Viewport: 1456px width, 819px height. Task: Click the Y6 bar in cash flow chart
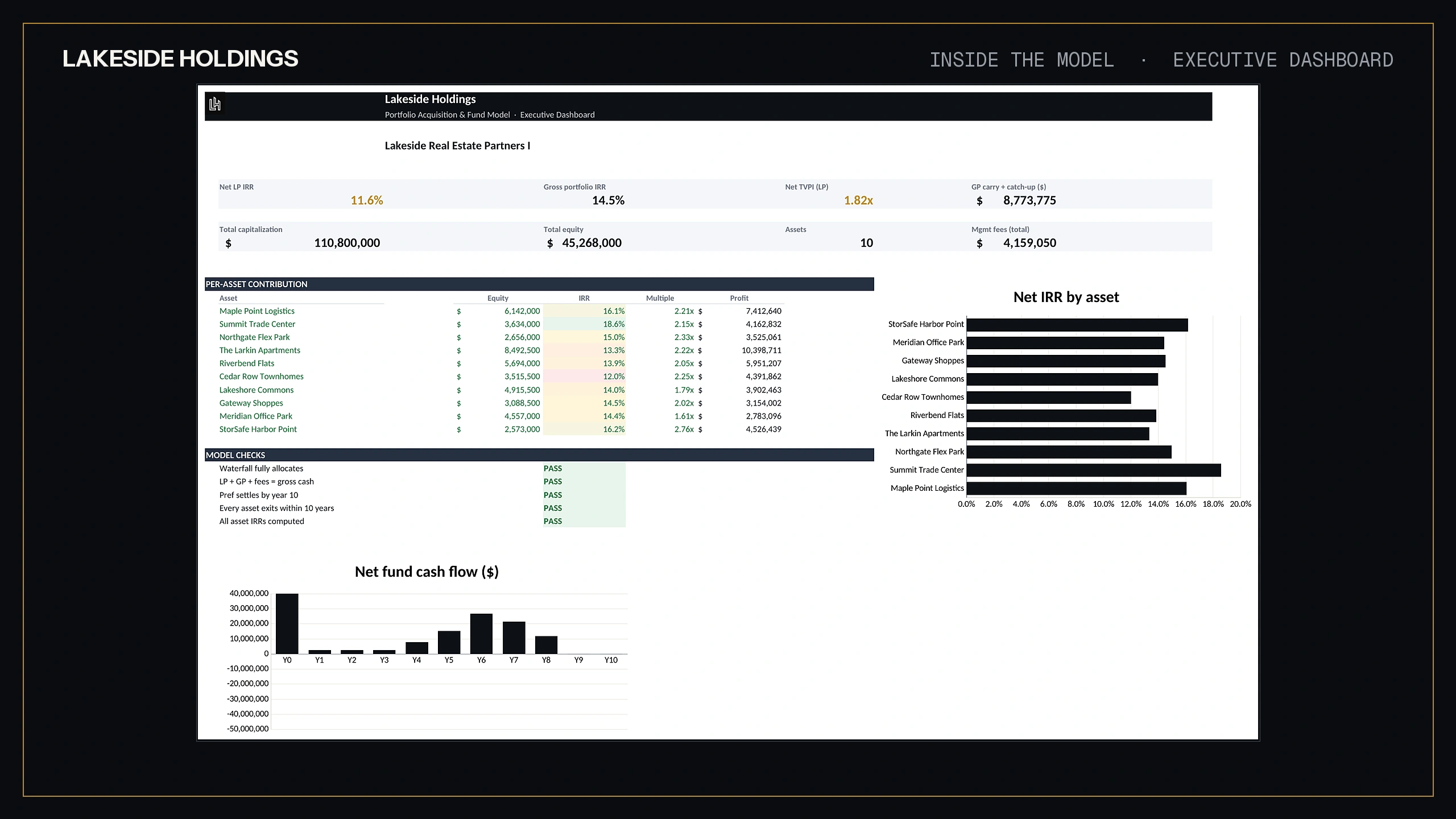(481, 634)
